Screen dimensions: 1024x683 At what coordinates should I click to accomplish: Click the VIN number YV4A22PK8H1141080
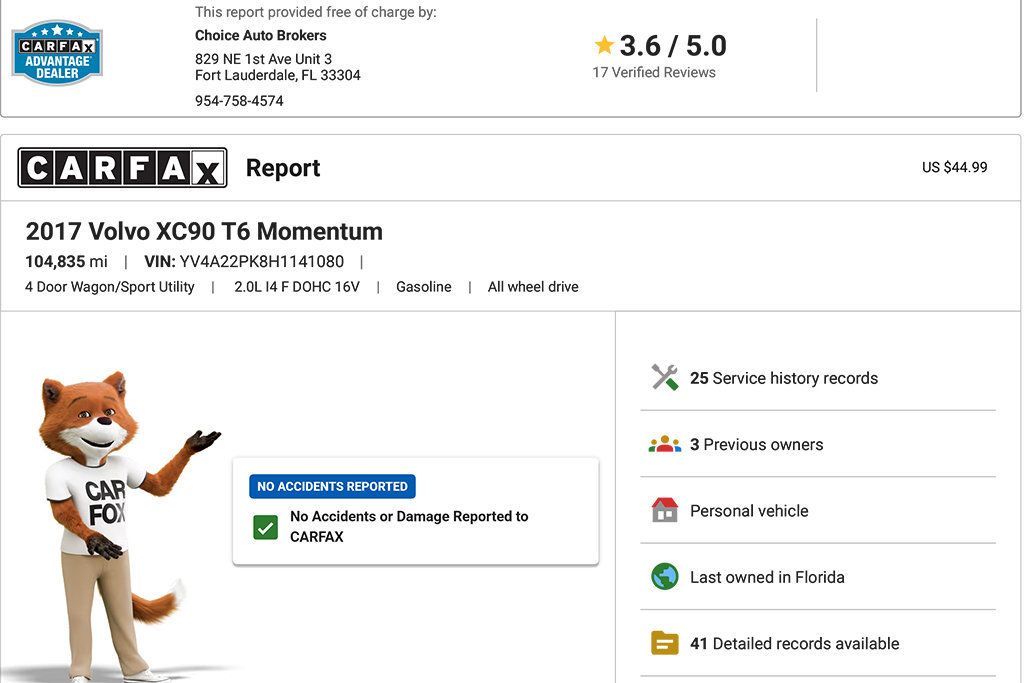[x=261, y=262]
